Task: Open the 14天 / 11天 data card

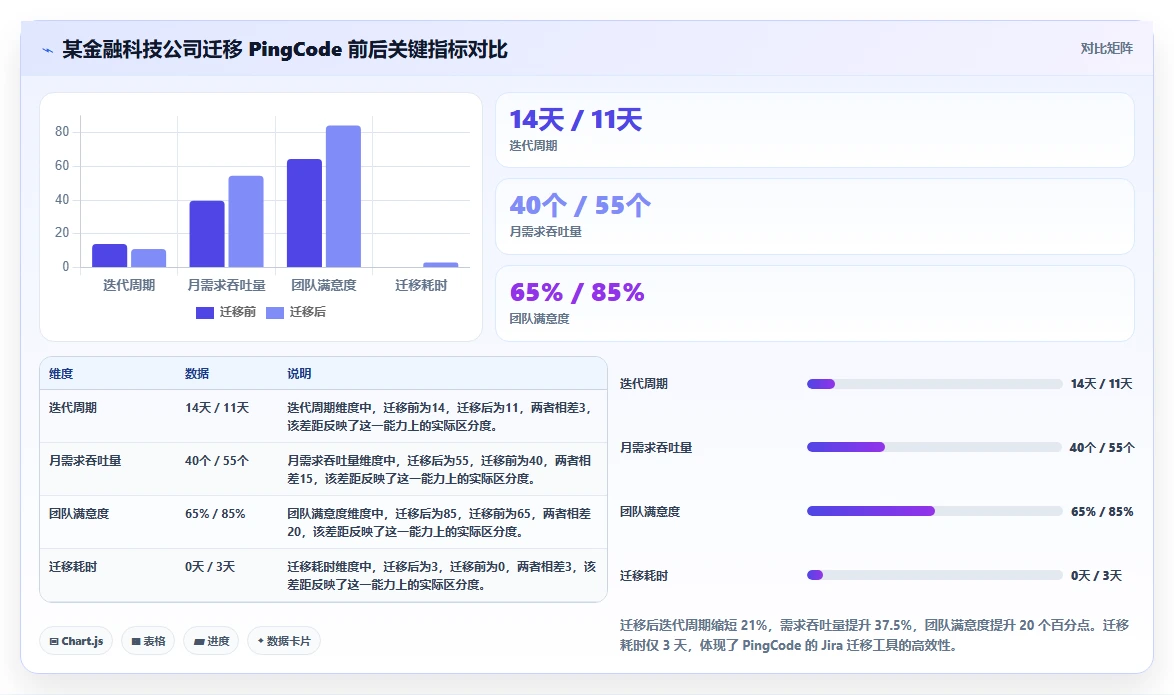Action: [x=815, y=130]
